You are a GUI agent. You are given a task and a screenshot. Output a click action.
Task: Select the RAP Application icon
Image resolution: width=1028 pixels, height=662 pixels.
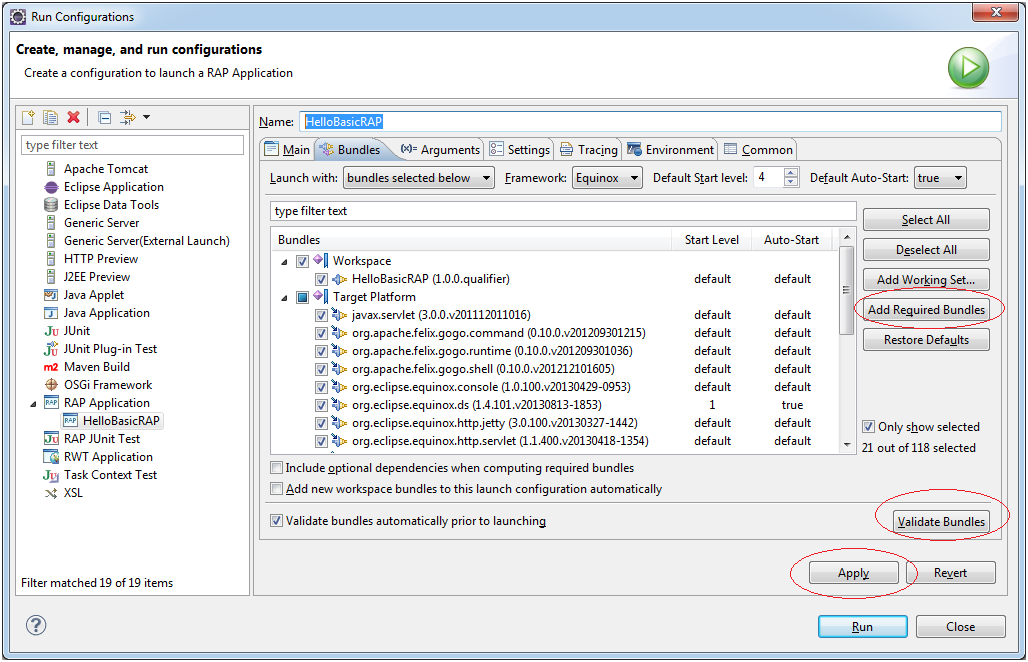click(51, 402)
